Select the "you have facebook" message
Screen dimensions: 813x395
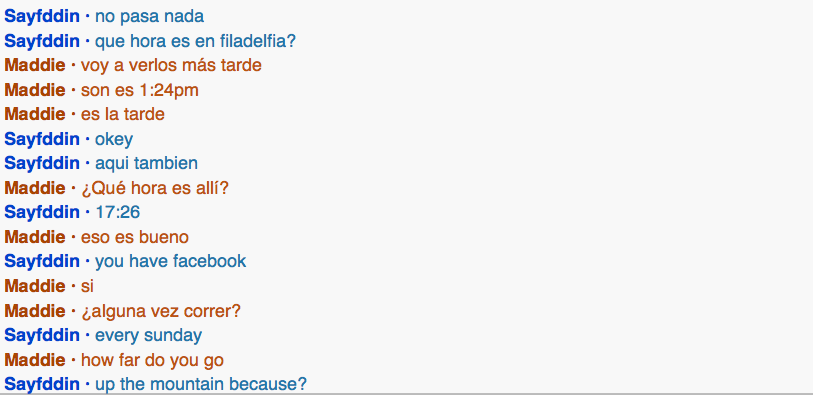(171, 261)
